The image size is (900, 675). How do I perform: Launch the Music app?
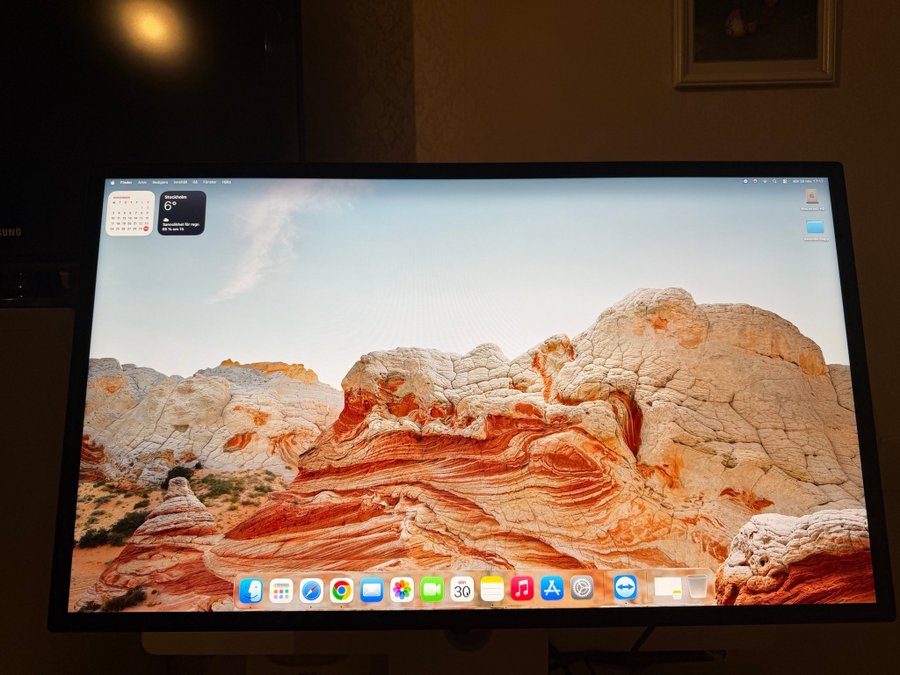point(522,588)
